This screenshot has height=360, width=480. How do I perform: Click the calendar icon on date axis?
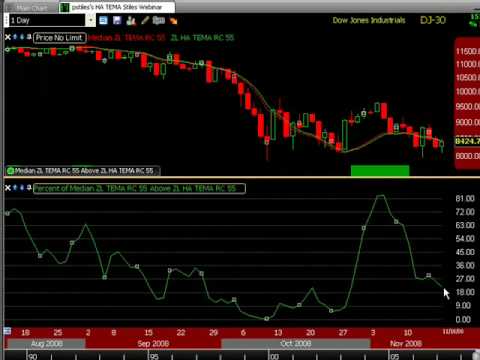click(7, 331)
